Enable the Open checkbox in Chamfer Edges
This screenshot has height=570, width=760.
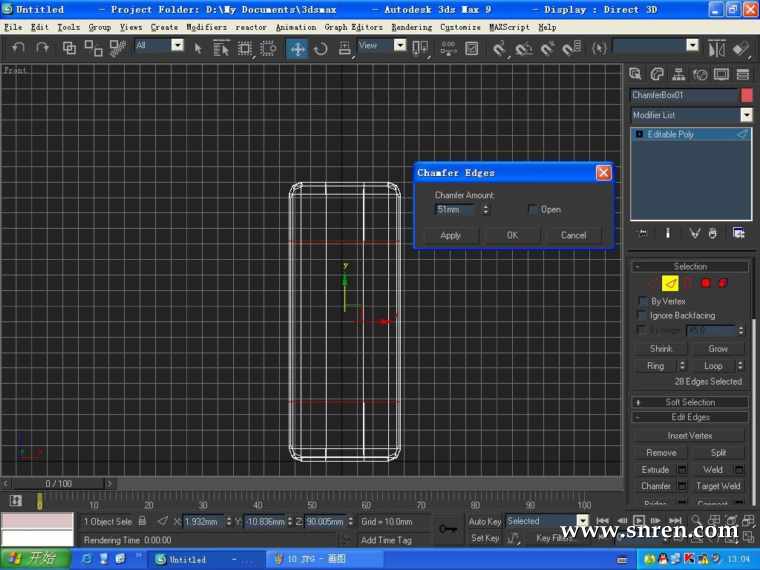tap(533, 210)
